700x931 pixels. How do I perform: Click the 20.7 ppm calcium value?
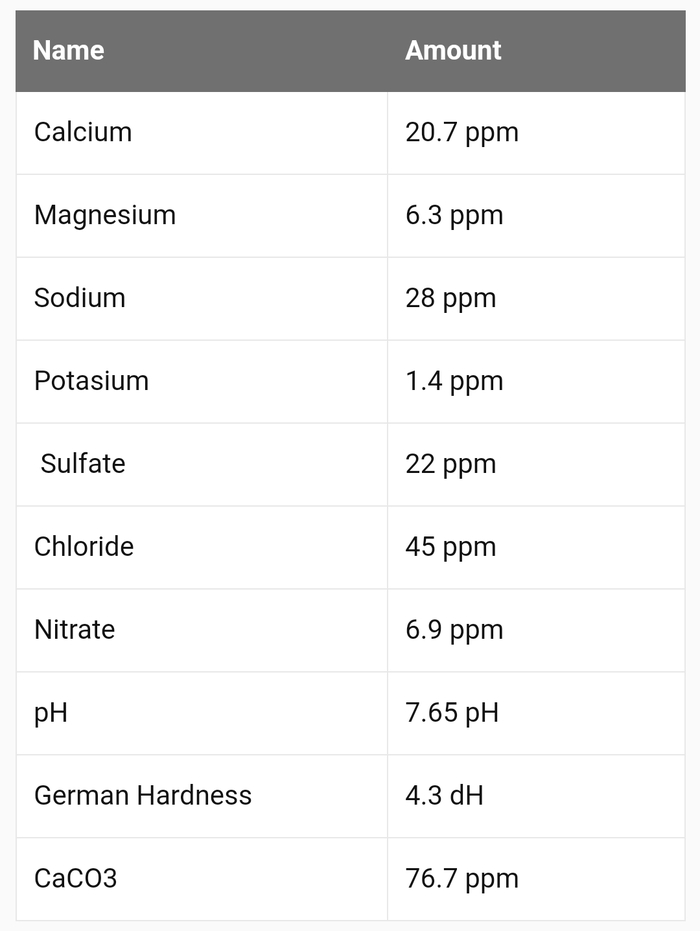462,132
